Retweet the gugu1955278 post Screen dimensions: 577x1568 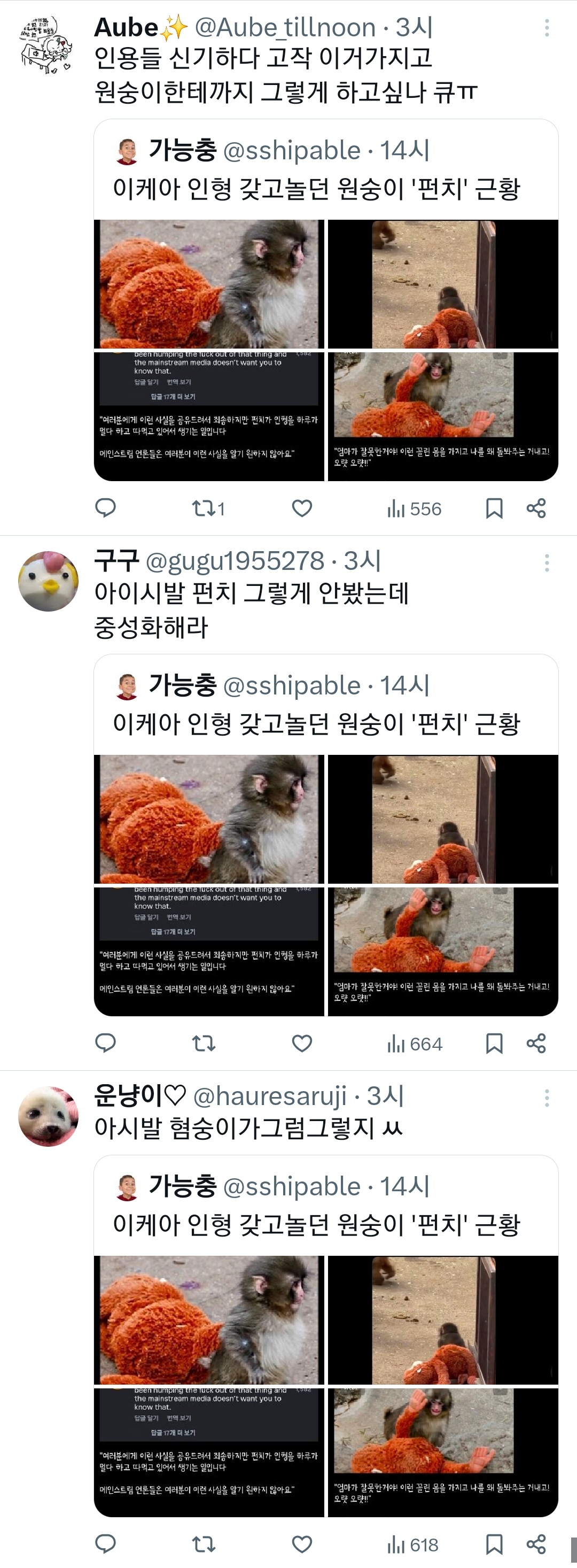click(x=204, y=1044)
